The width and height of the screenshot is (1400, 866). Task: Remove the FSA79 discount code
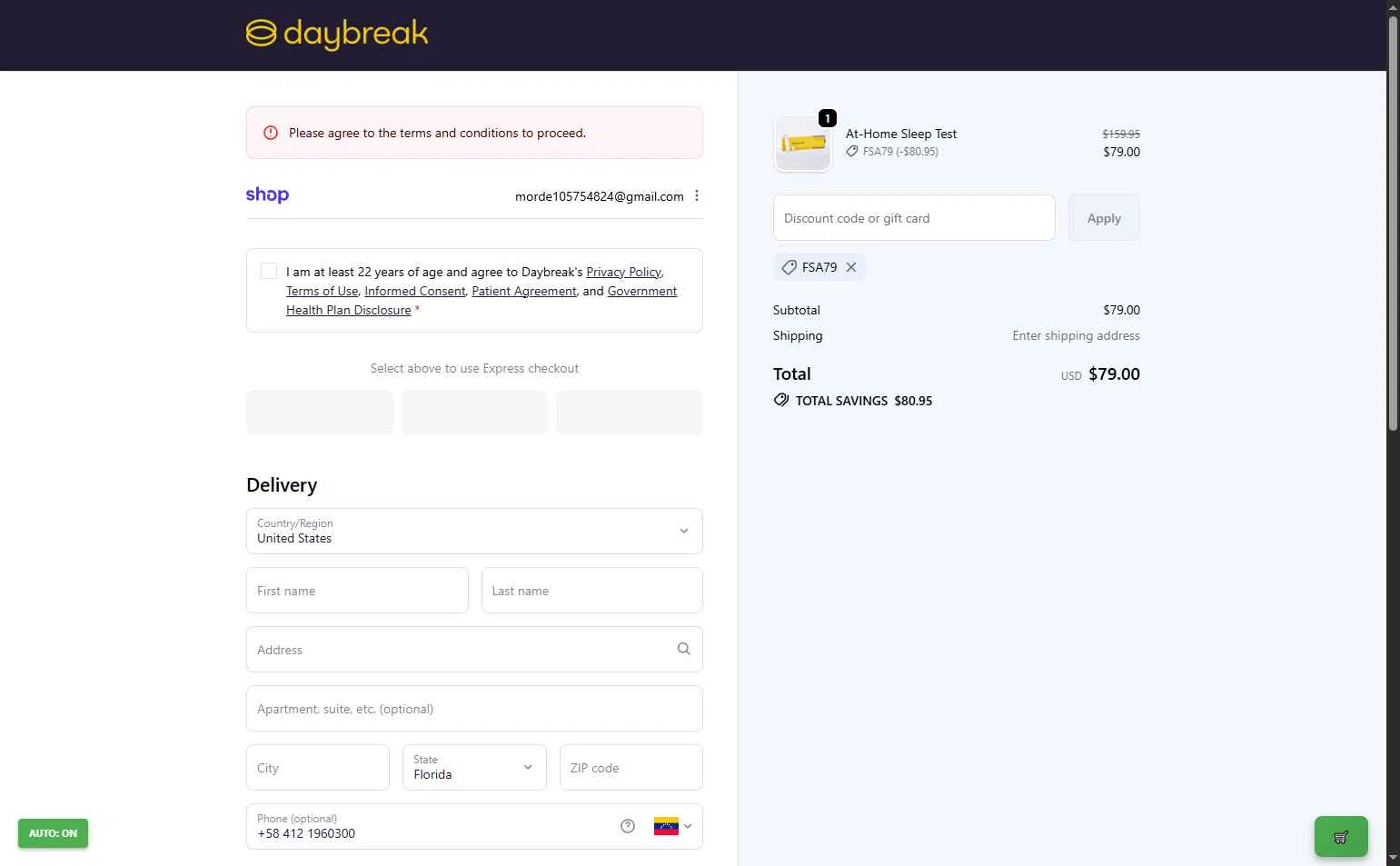click(x=851, y=267)
